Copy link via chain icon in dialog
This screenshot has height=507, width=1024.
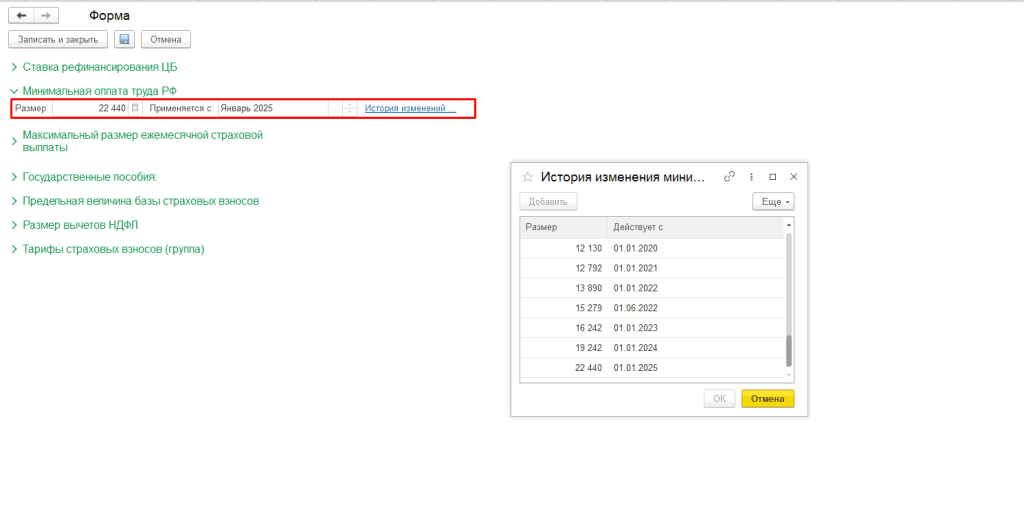pos(729,176)
